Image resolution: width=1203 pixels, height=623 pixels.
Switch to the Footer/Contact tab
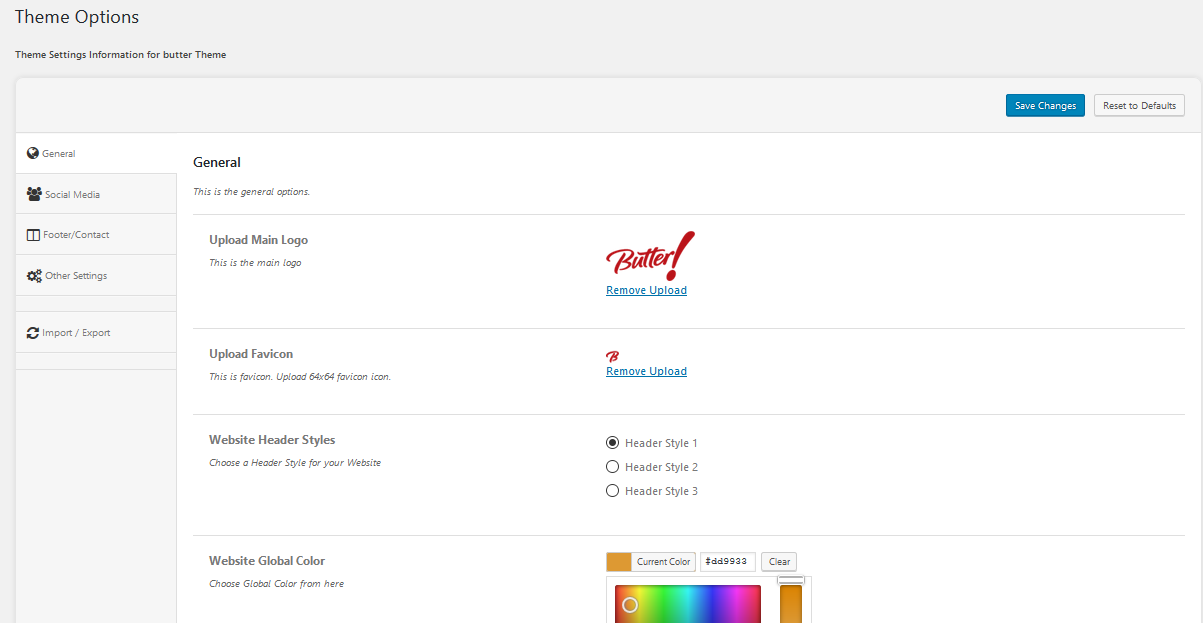click(x=76, y=235)
